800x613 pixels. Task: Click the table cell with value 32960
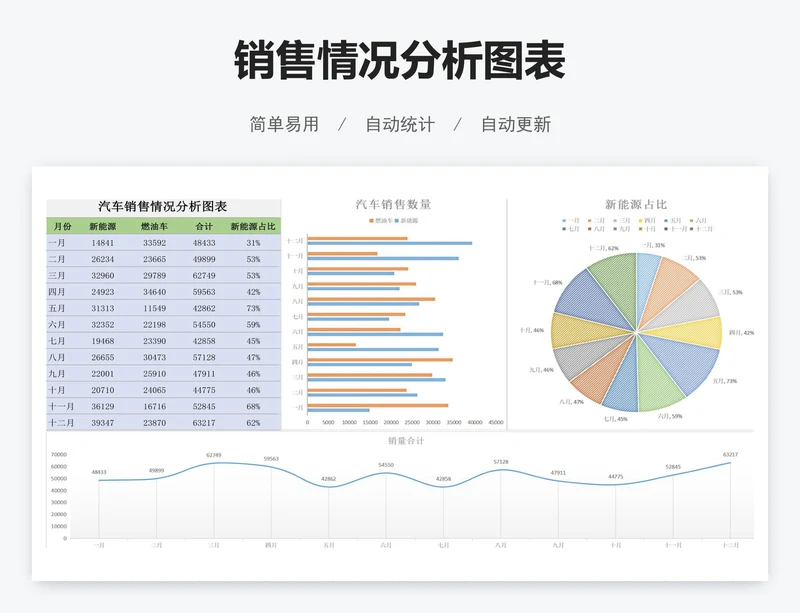click(103, 276)
